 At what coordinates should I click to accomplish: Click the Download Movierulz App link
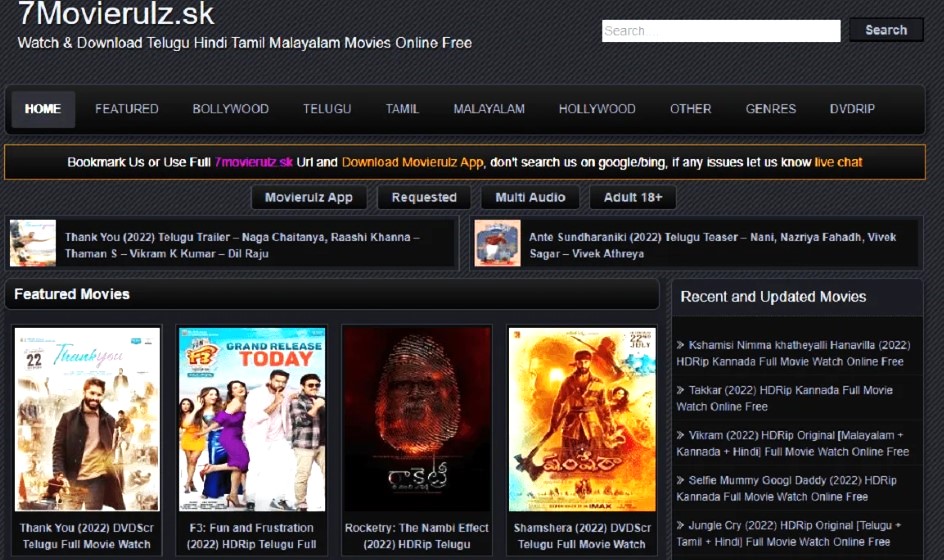(412, 162)
